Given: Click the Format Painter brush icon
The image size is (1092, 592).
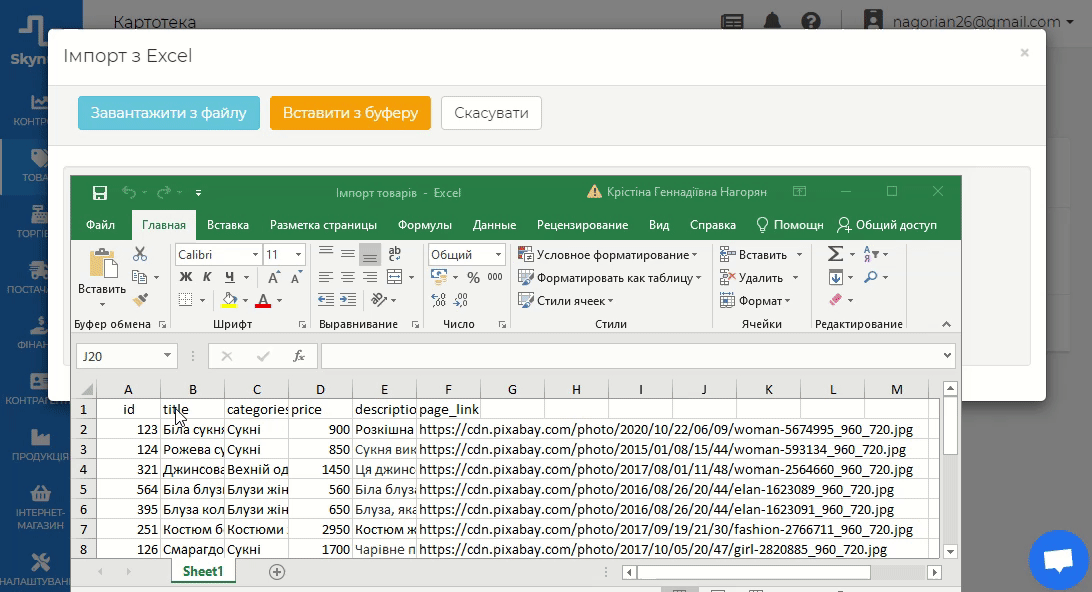Looking at the screenshot, I should (140, 299).
